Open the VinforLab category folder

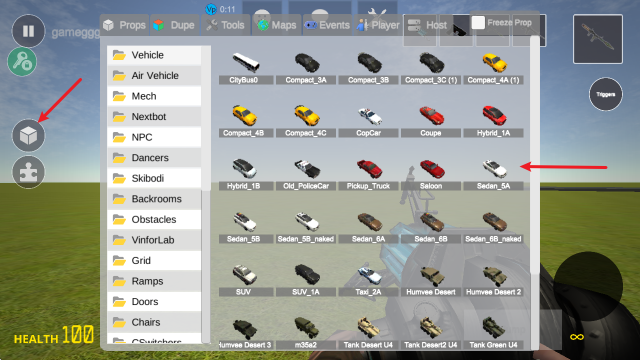(154, 240)
